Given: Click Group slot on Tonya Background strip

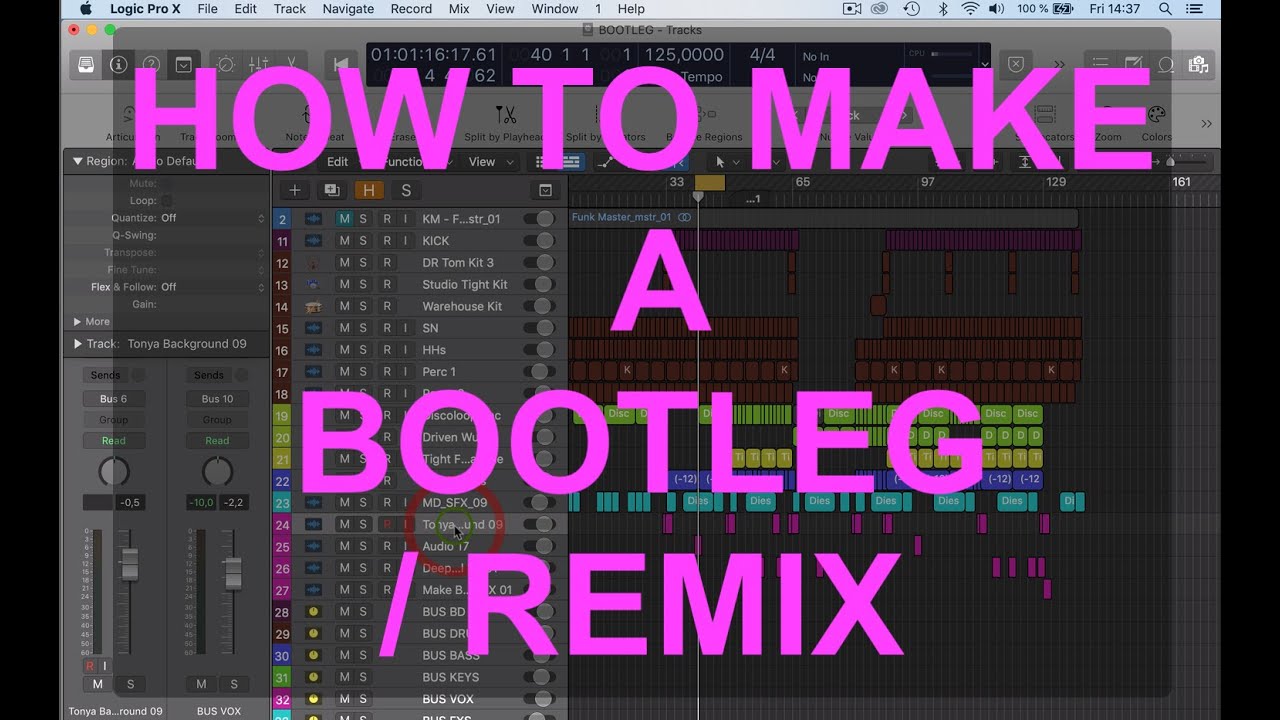Looking at the screenshot, I should tap(114, 420).
